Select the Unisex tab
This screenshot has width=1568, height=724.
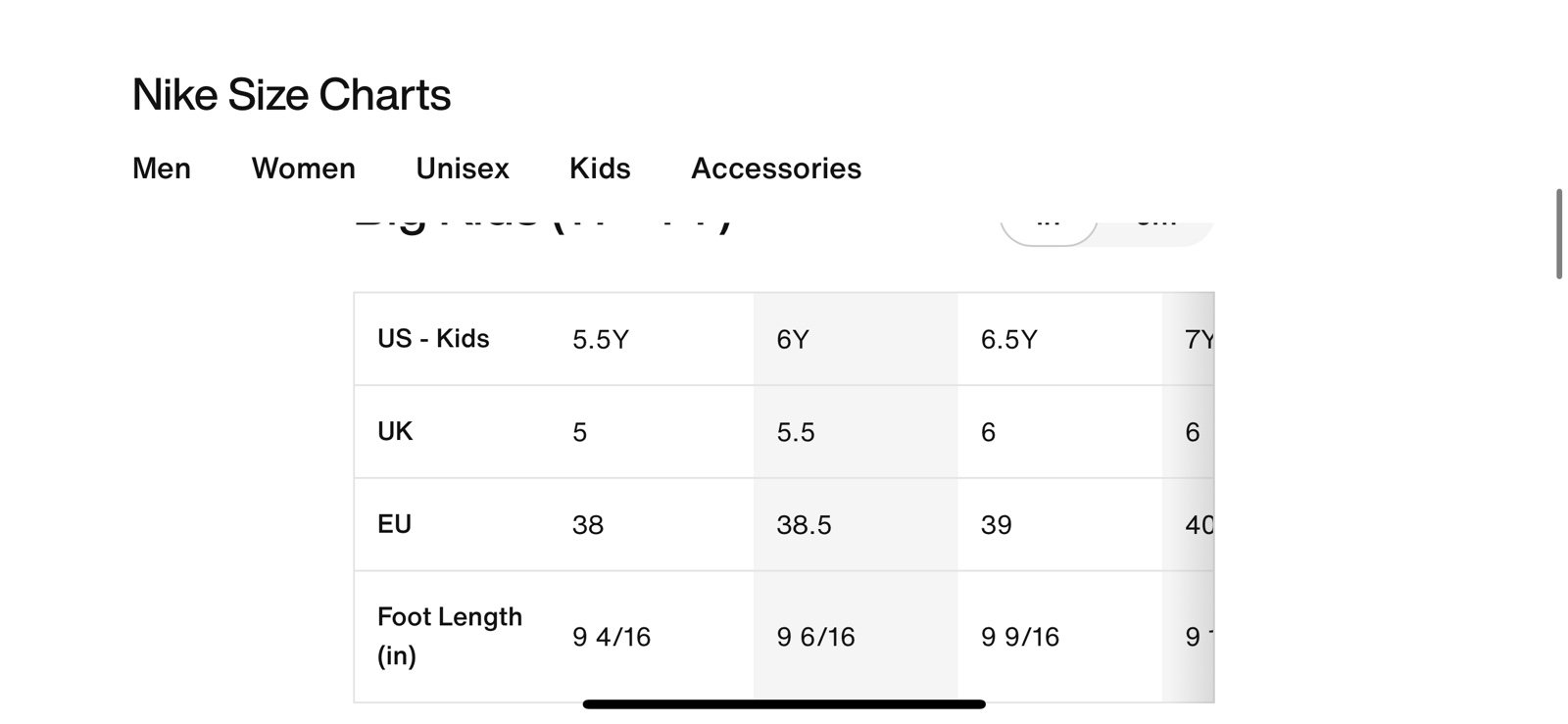click(x=463, y=169)
